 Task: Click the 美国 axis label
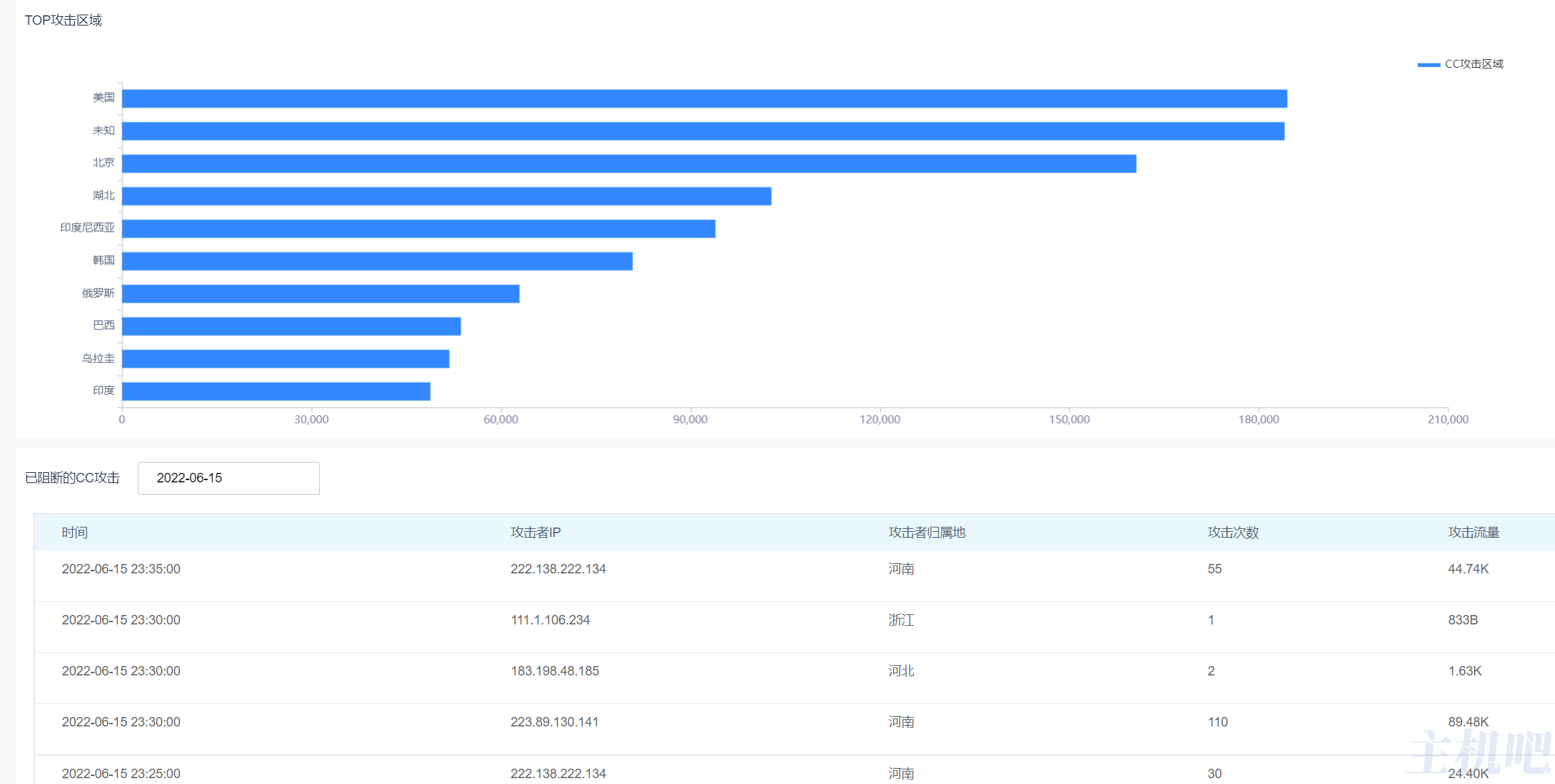click(x=103, y=98)
